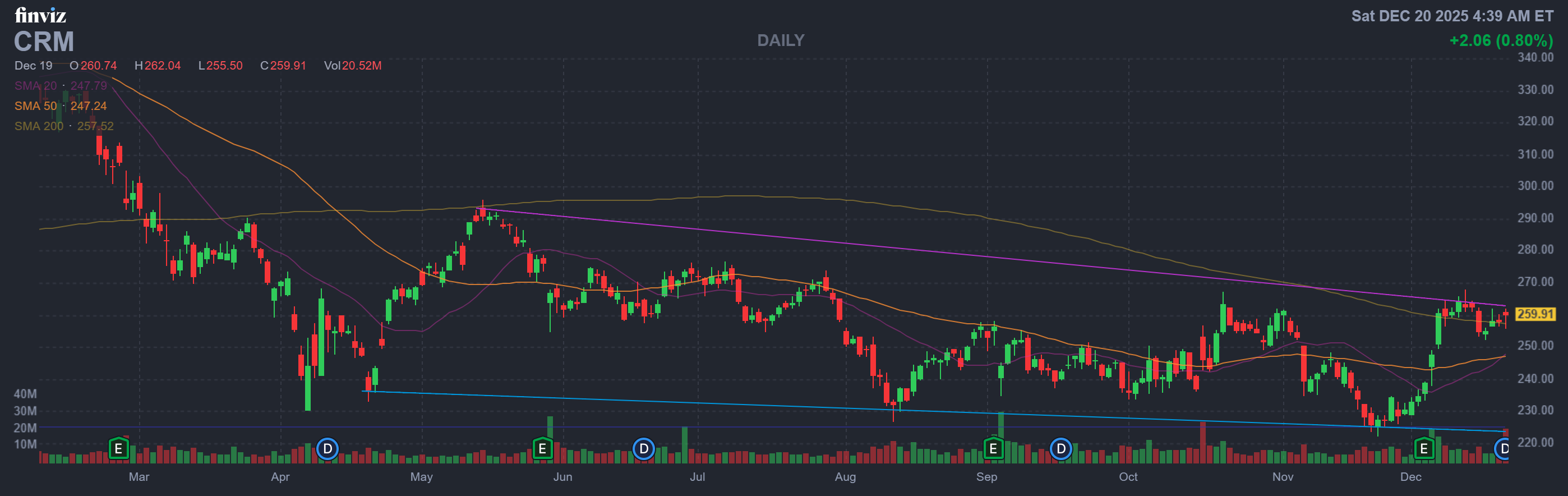Click the highlighted 259.91 current price tag
This screenshot has width=1568, height=496.
(1534, 314)
